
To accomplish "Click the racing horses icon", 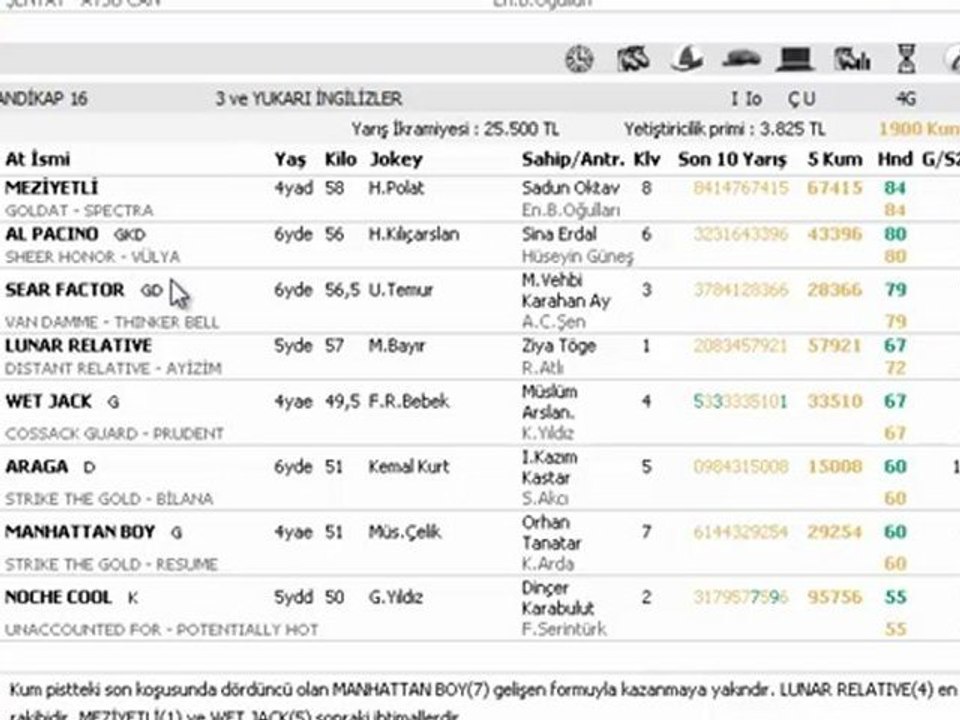I will click(633, 59).
